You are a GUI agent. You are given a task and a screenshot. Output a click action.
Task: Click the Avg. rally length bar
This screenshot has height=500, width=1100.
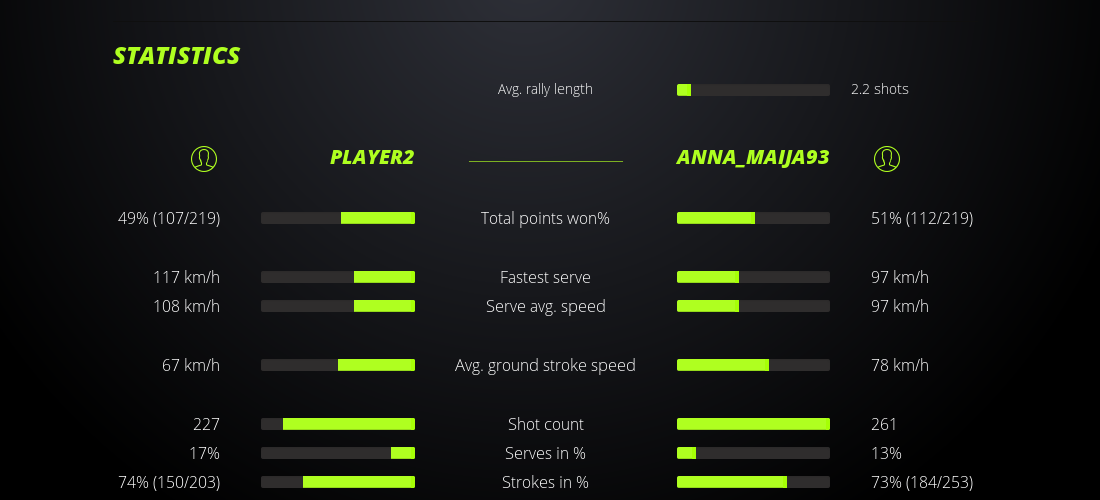point(753,90)
